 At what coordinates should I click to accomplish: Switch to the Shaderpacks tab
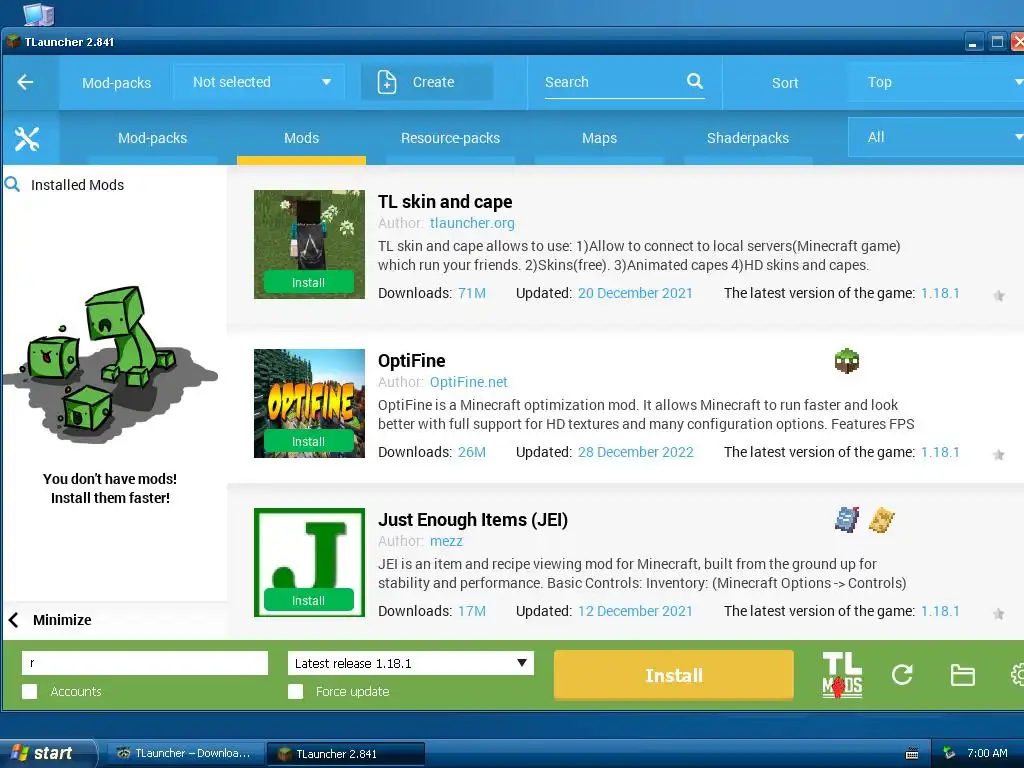point(748,138)
